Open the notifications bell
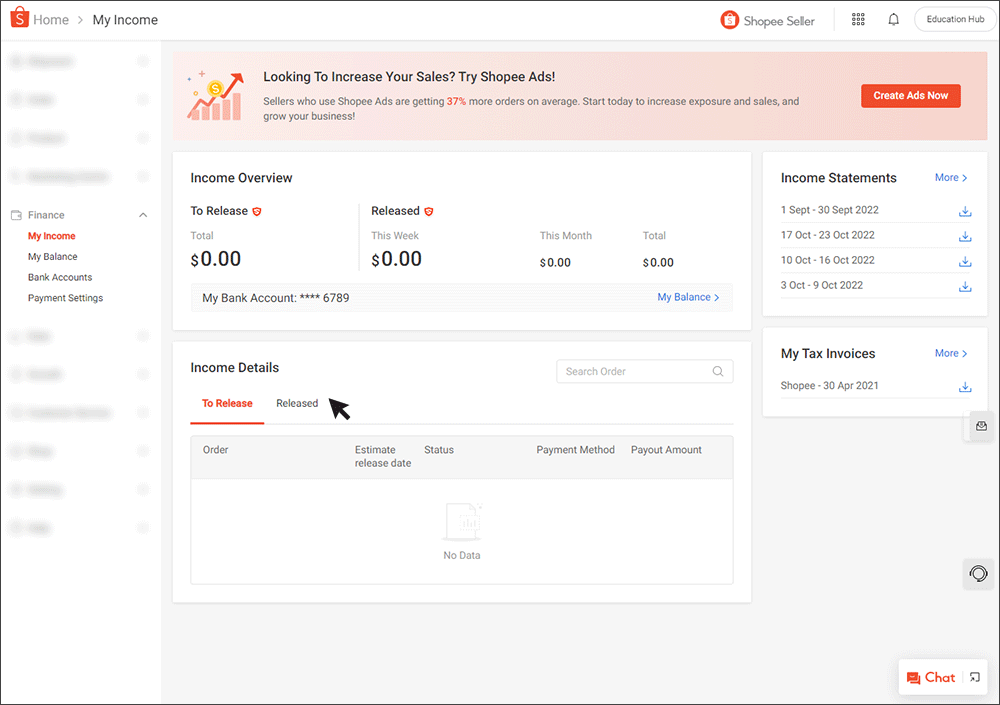The height and width of the screenshot is (705, 1000). point(893,19)
